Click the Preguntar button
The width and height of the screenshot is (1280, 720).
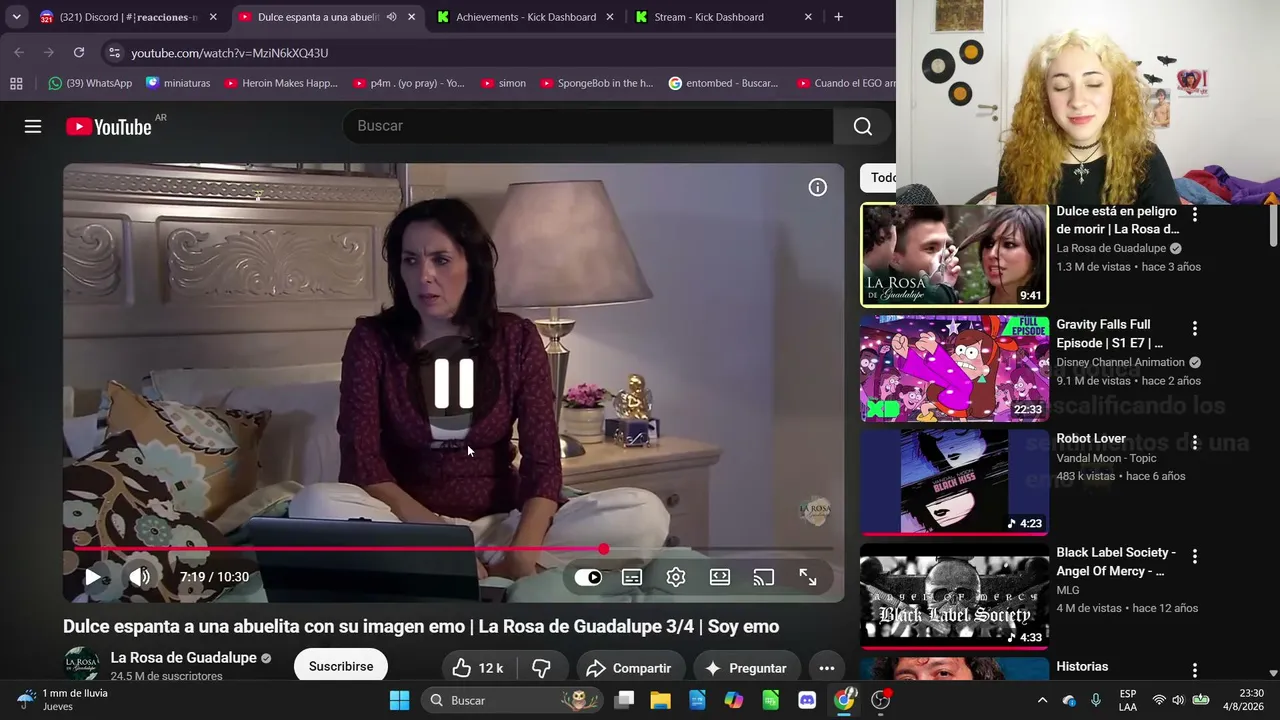coord(746,668)
